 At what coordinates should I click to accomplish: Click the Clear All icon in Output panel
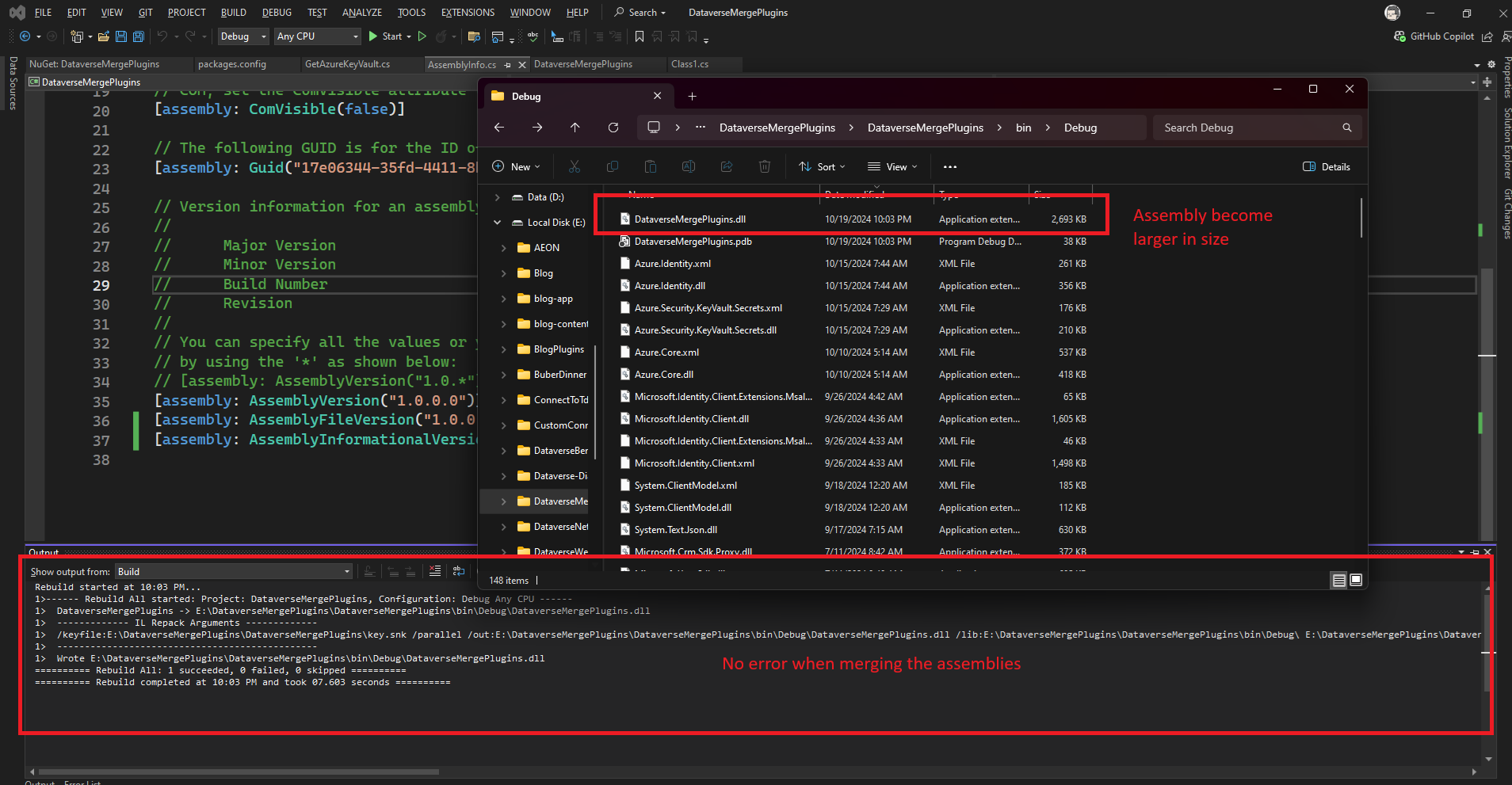[x=435, y=571]
